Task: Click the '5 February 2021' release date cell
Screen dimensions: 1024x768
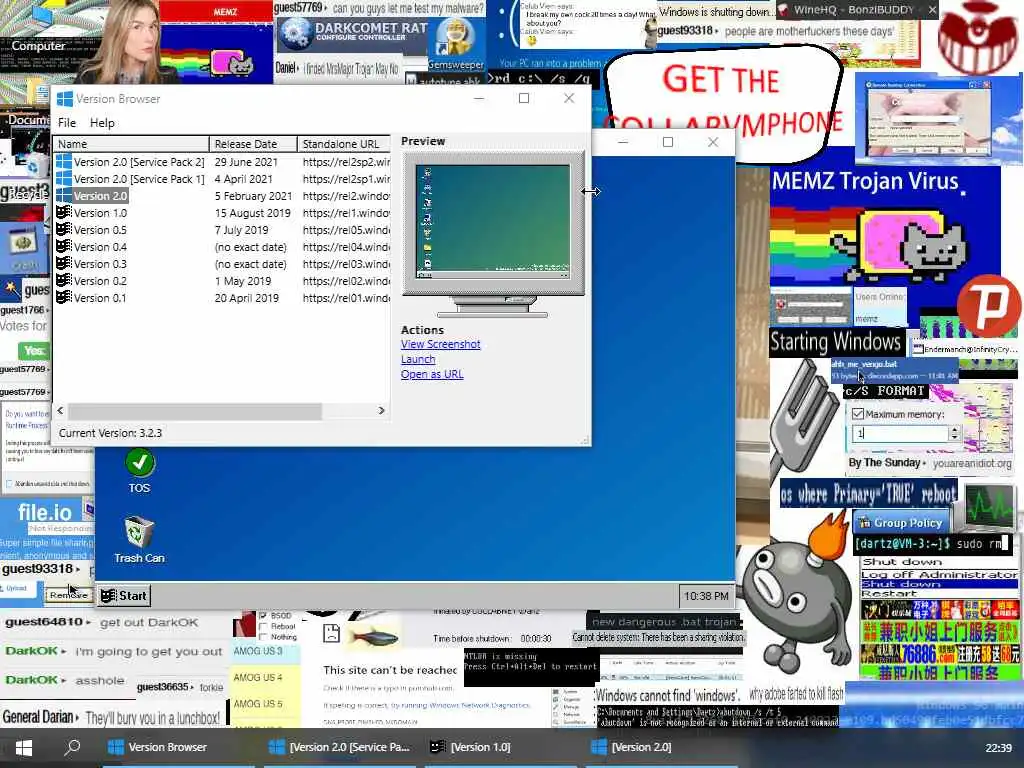Action: pos(253,196)
